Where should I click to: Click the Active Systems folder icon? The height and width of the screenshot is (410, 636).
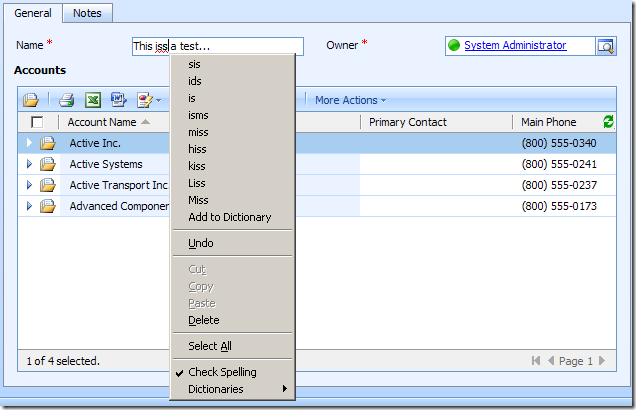(47, 164)
